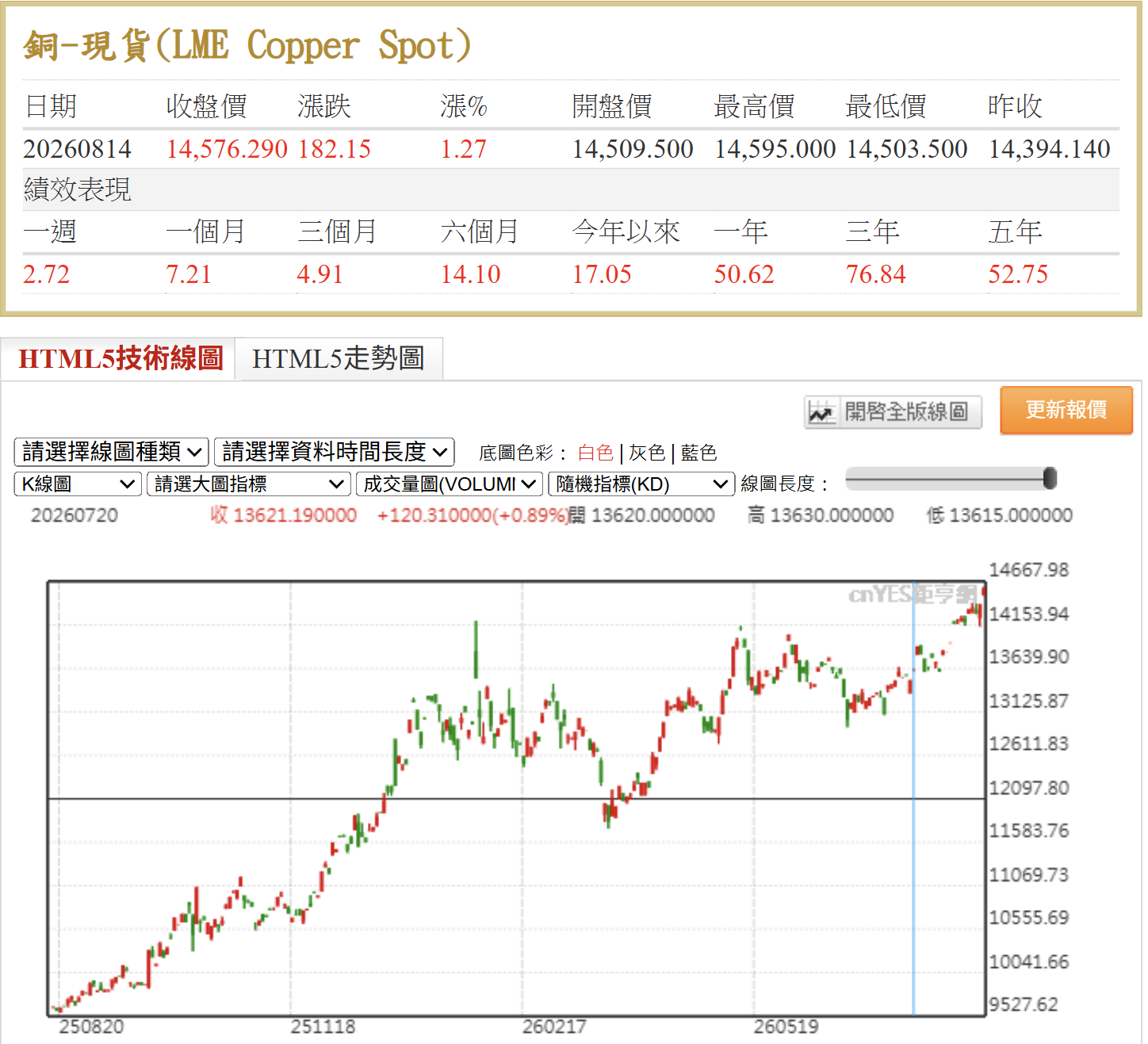Click the 線圖長度 slider handle
This screenshot has width=1148, height=1044.
[1050, 478]
